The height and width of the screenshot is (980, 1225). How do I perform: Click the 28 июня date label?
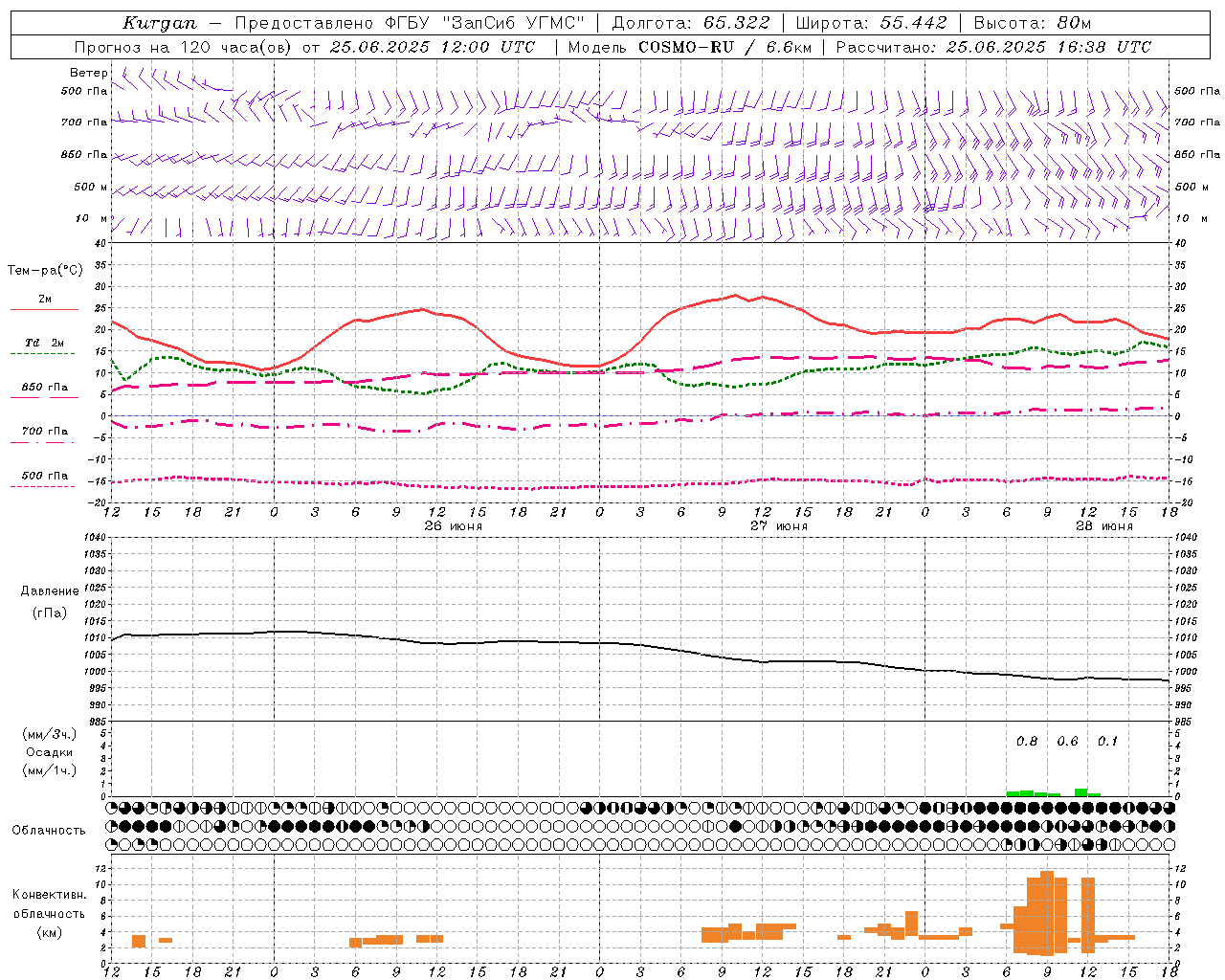(1104, 526)
